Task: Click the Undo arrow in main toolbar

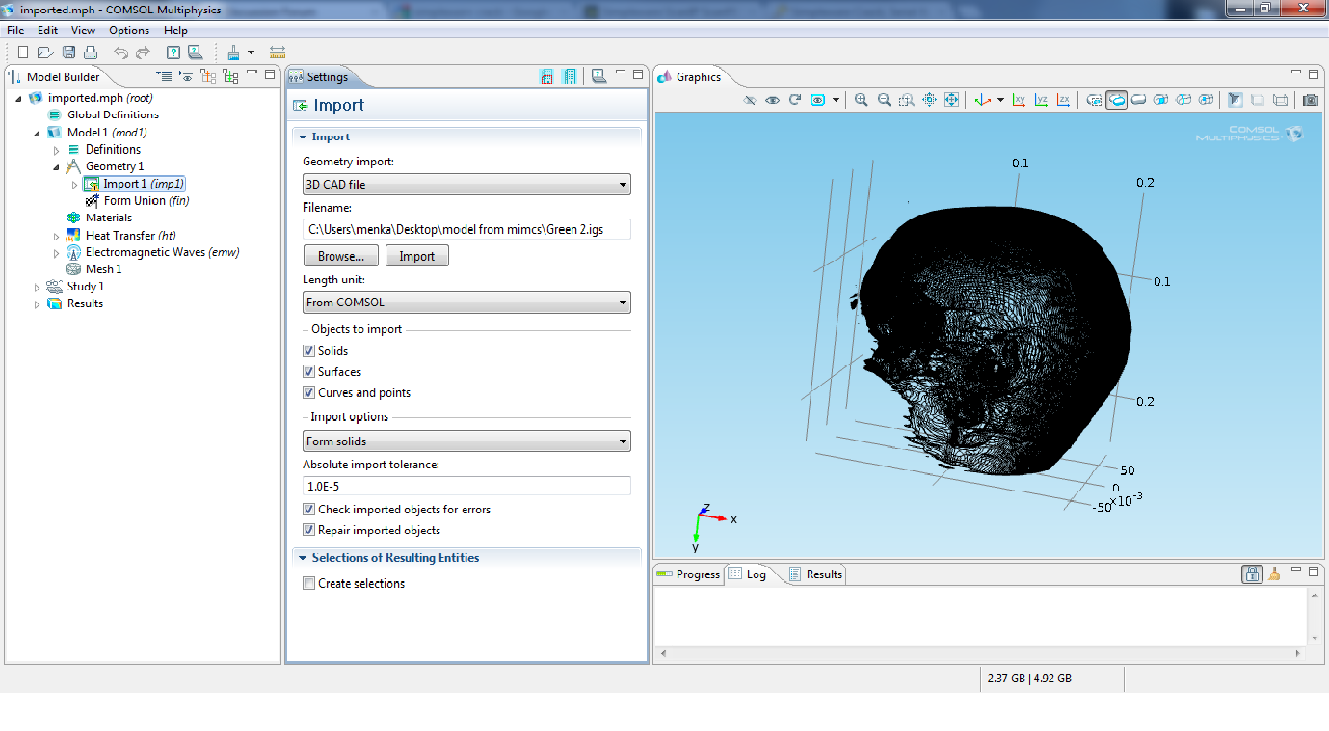Action: (120, 52)
